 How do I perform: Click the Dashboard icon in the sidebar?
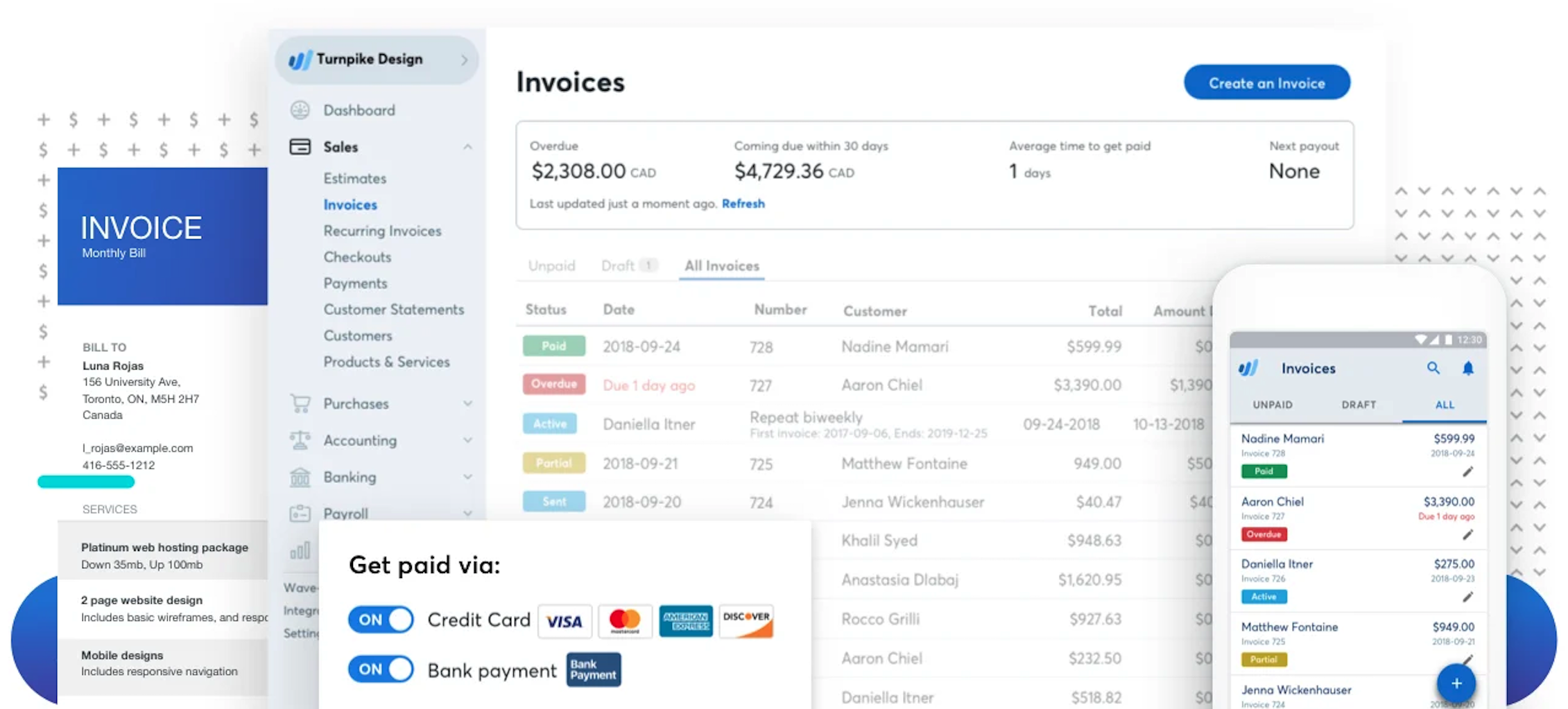pyautogui.click(x=300, y=110)
